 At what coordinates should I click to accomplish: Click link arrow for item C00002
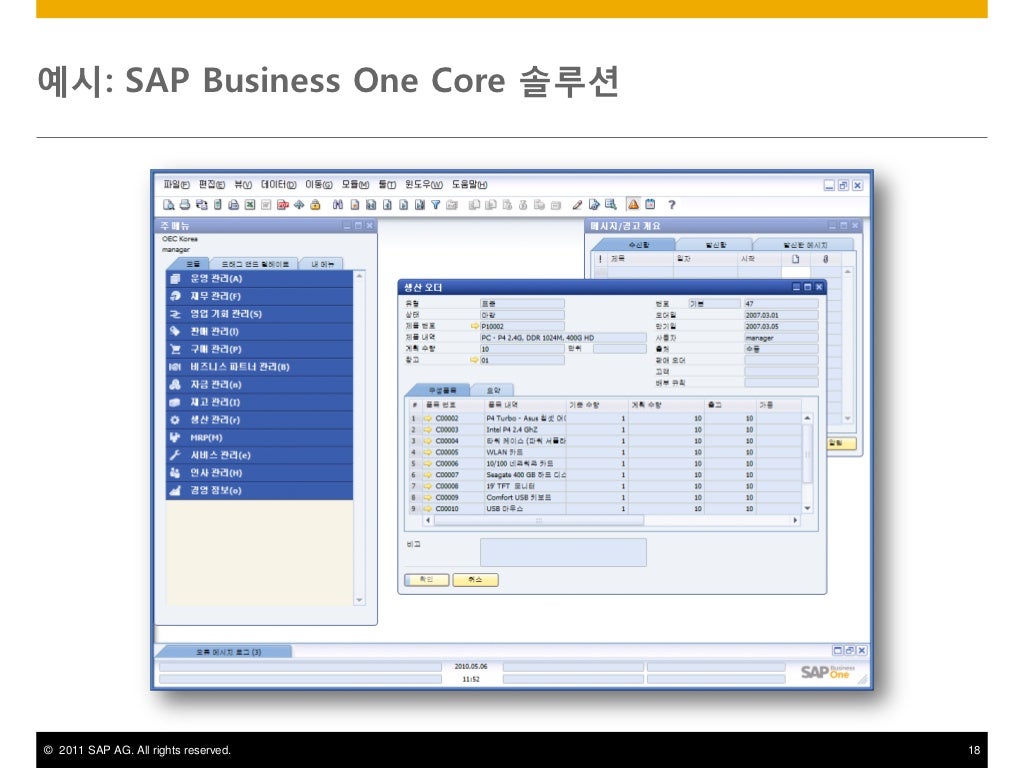point(427,419)
